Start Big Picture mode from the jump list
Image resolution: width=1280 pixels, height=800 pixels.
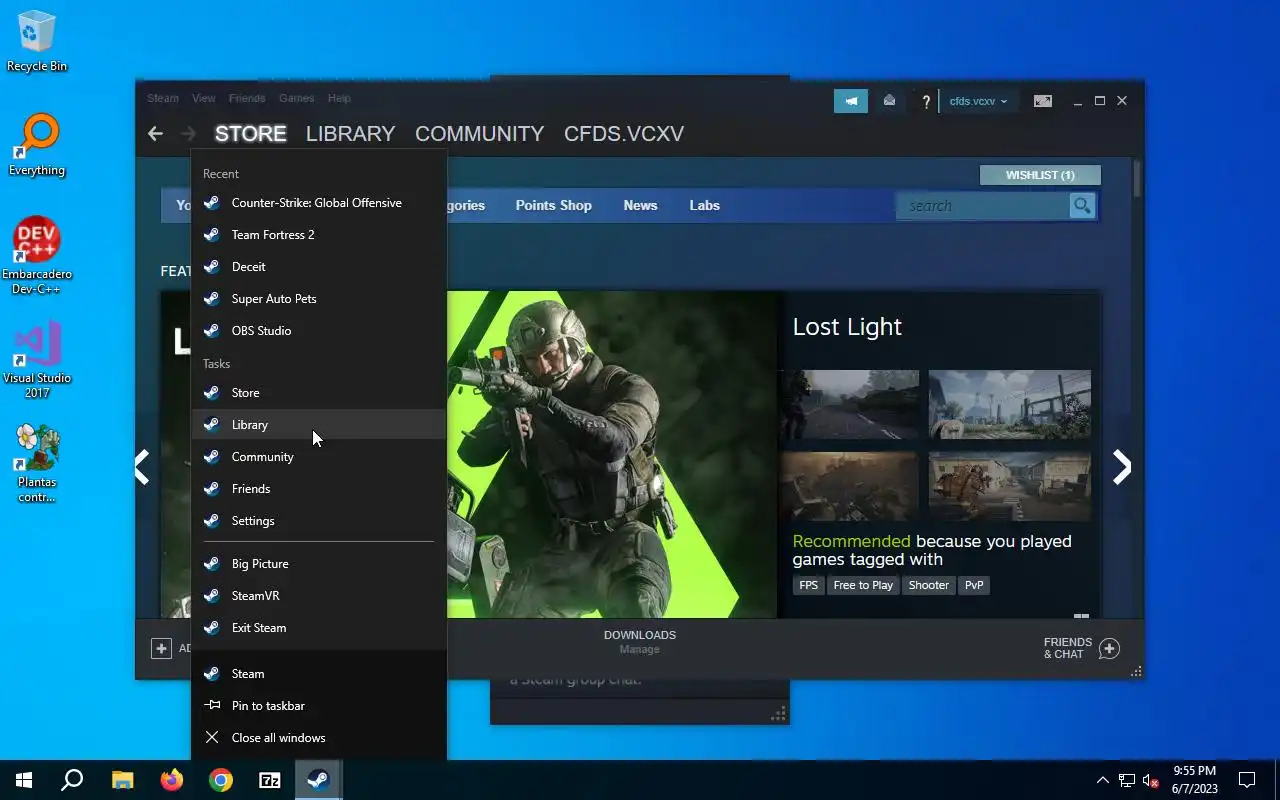point(318,564)
